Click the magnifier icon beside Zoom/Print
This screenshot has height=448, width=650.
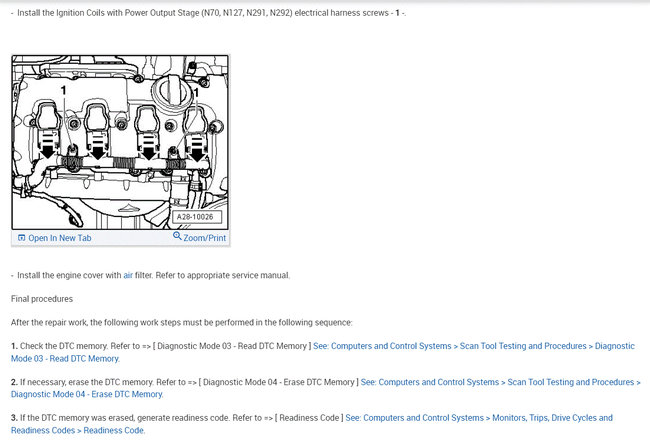[x=177, y=236]
